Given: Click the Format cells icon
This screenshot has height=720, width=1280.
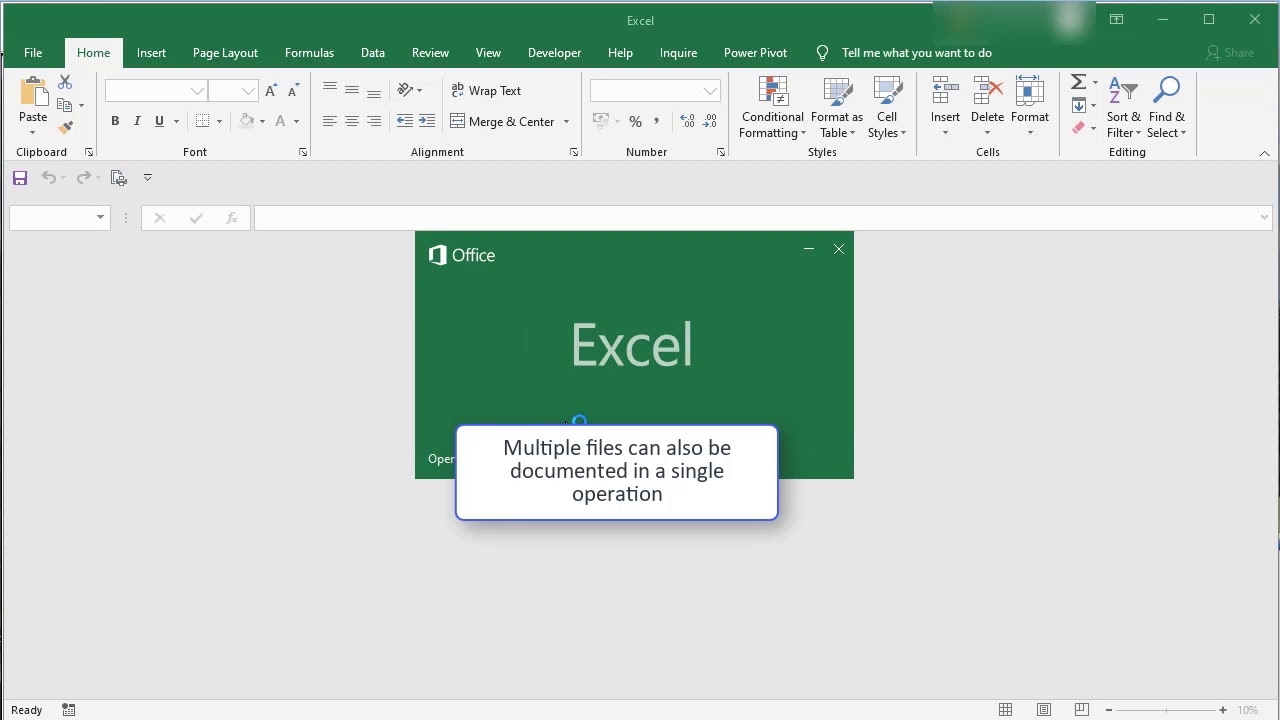Looking at the screenshot, I should coord(1029,92).
